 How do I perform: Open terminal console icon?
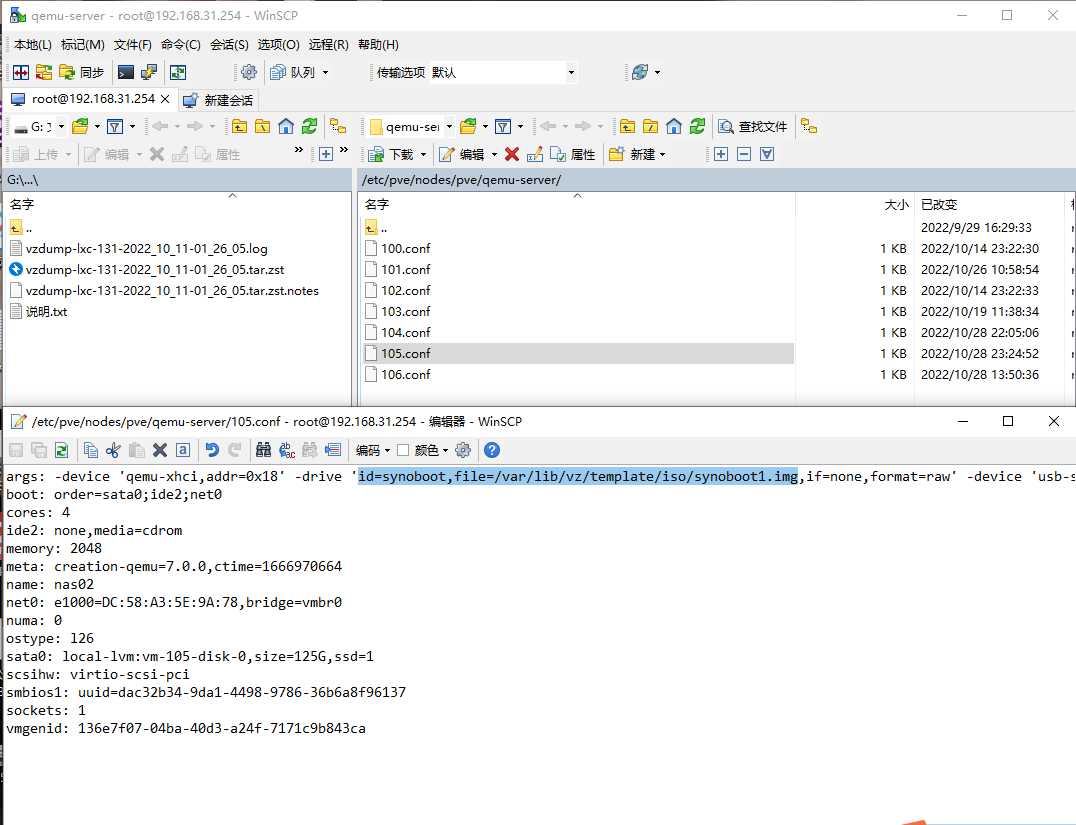pyautogui.click(x=126, y=72)
